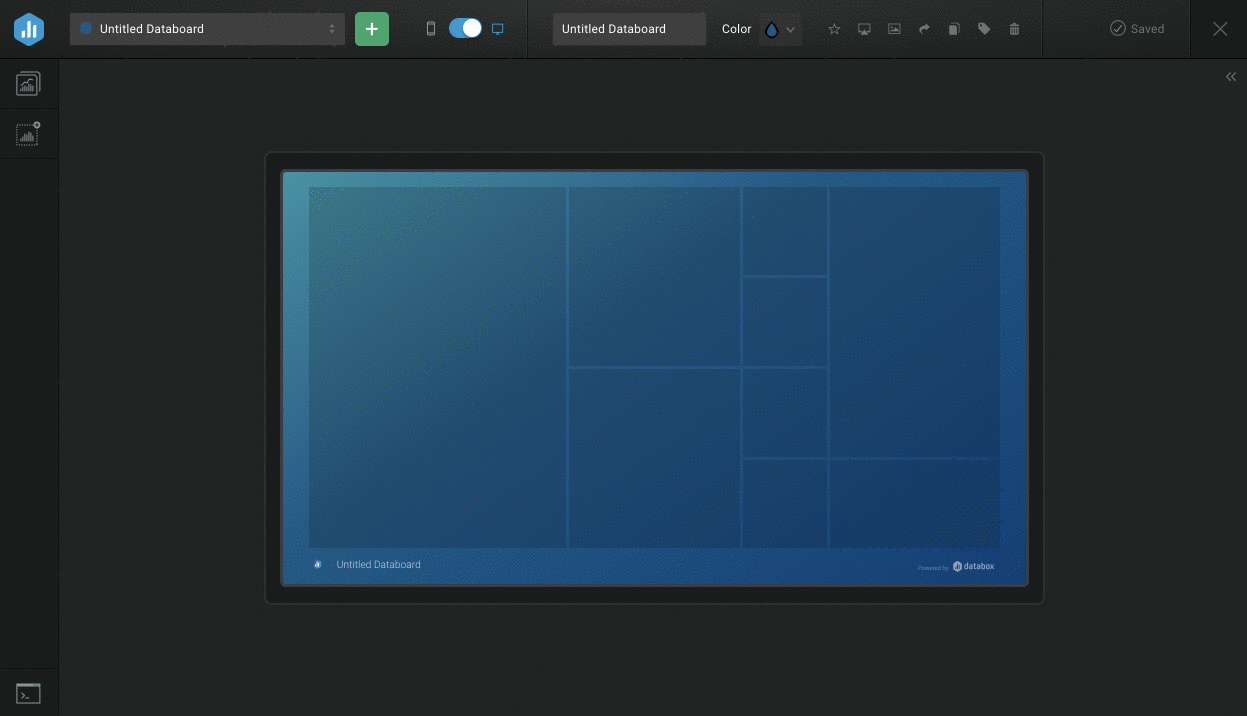
Task: Mark databoard as favorite with star icon
Action: pyautogui.click(x=834, y=29)
